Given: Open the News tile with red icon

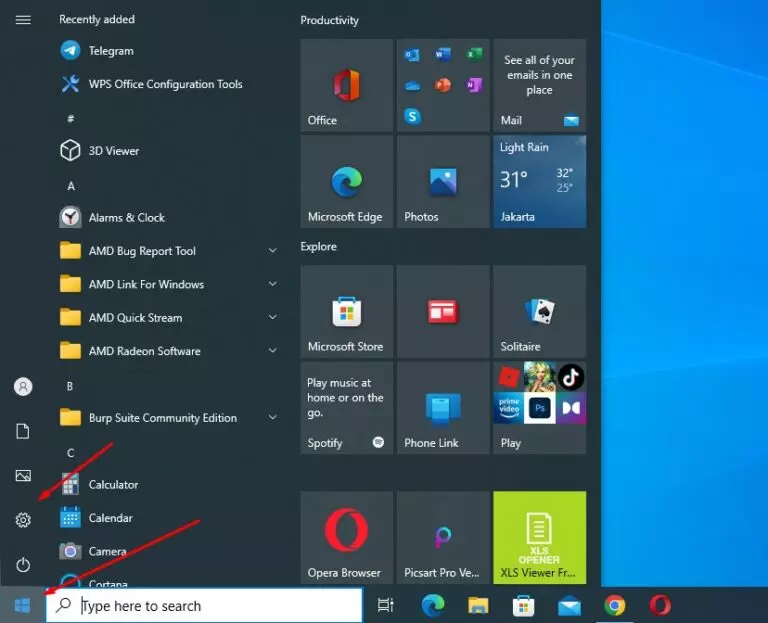Looking at the screenshot, I should pyautogui.click(x=443, y=312).
